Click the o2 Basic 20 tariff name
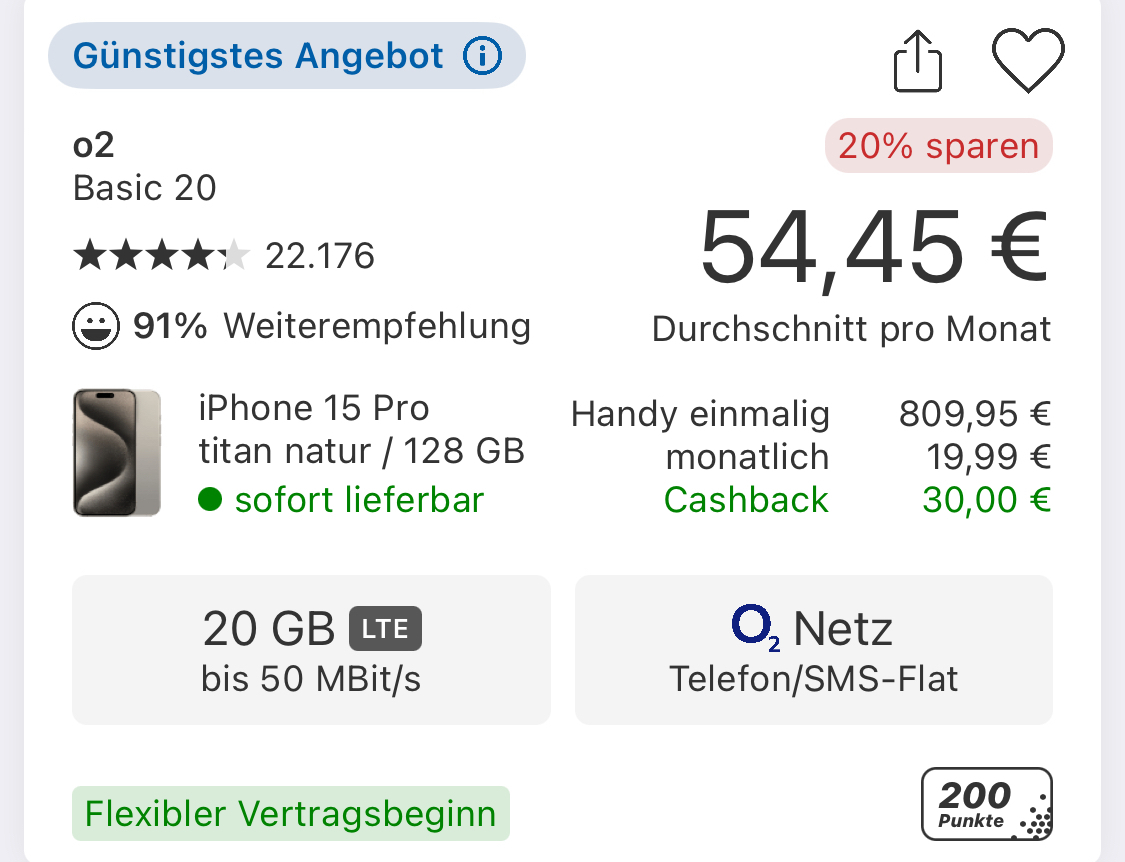Viewport: 1125px width, 862px height. point(144,167)
